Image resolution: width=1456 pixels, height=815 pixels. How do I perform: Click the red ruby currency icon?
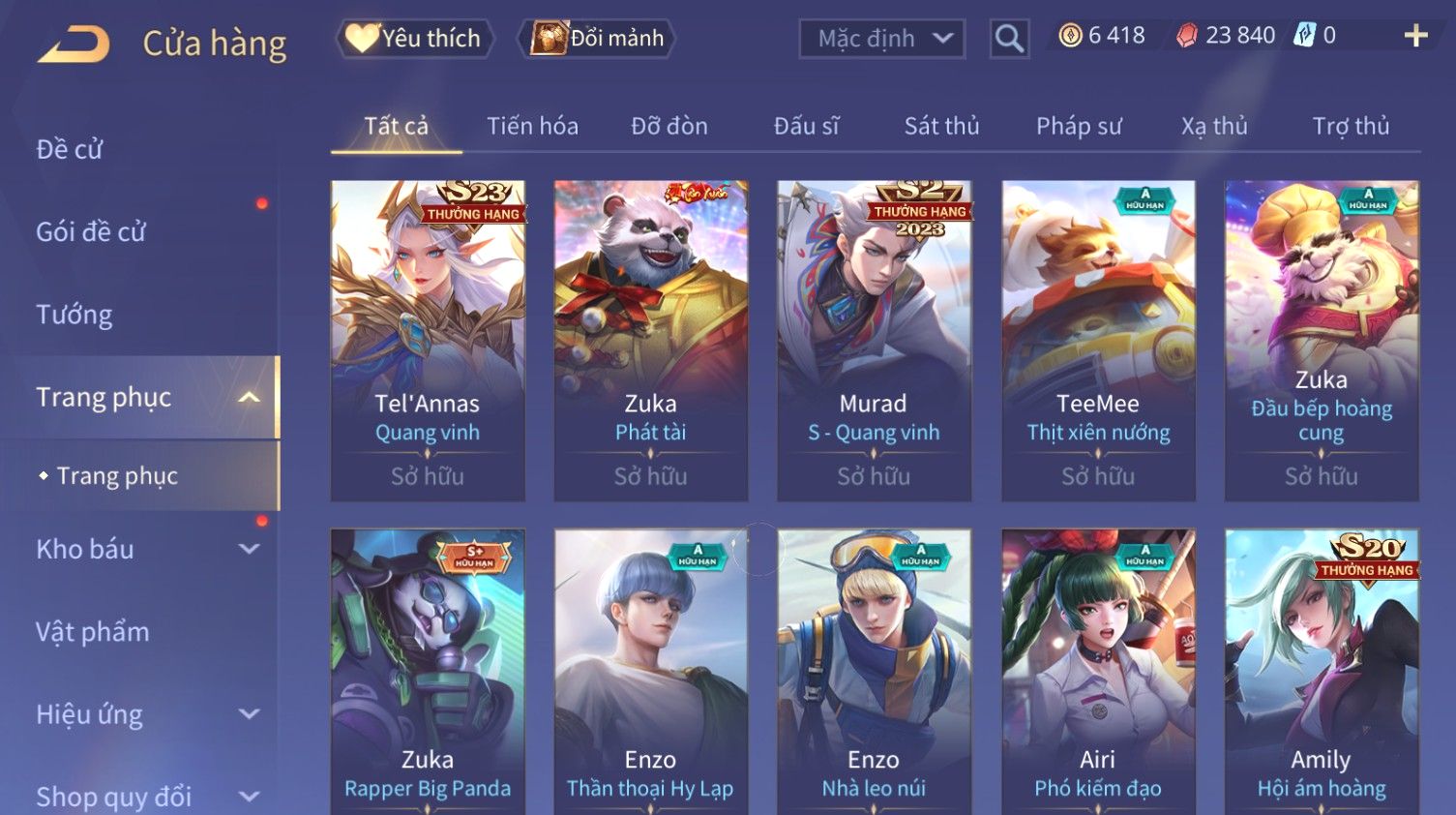click(1187, 36)
